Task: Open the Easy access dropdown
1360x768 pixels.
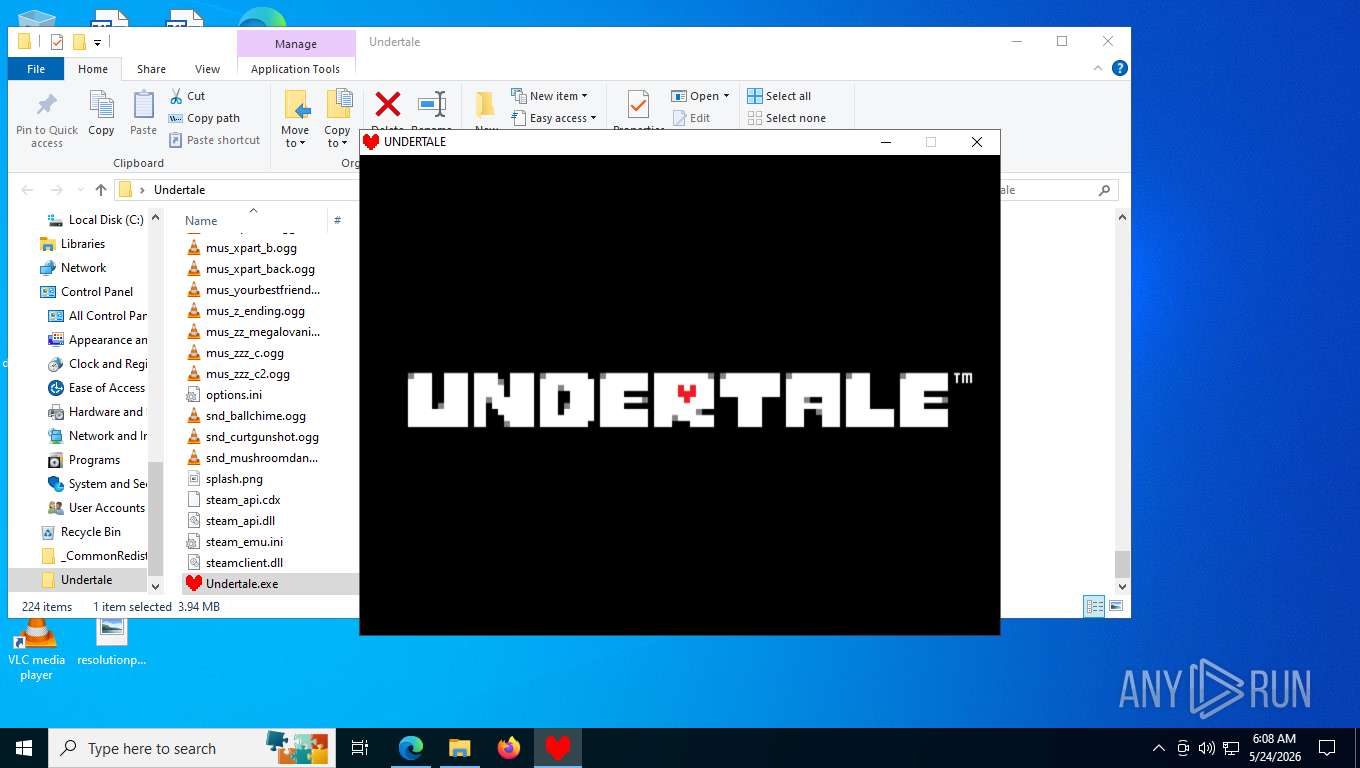Action: [x=554, y=118]
